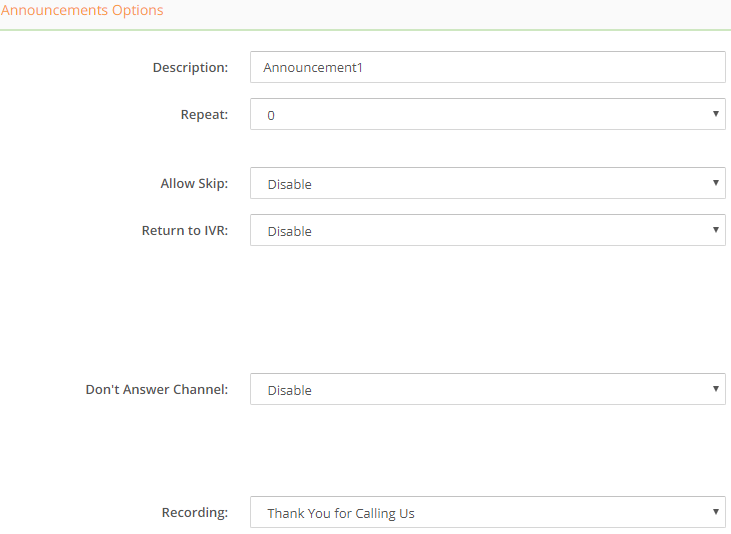Click the Repeat: field label
The image size is (731, 534).
(x=204, y=115)
